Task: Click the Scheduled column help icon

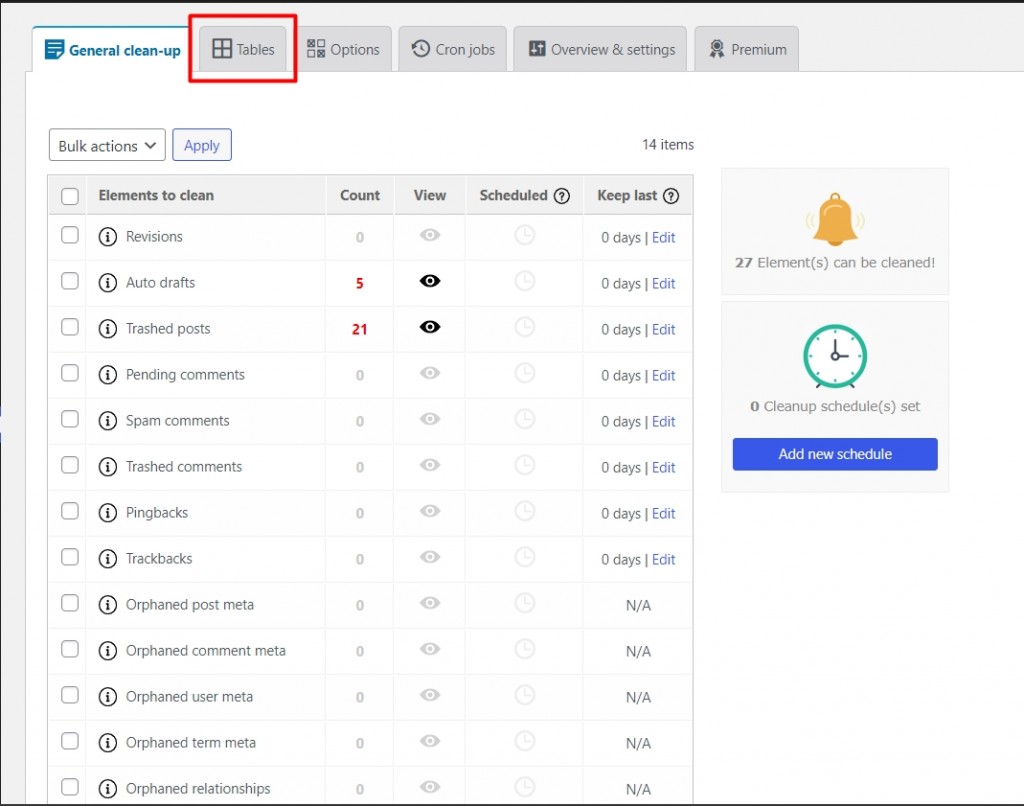Action: [562, 196]
